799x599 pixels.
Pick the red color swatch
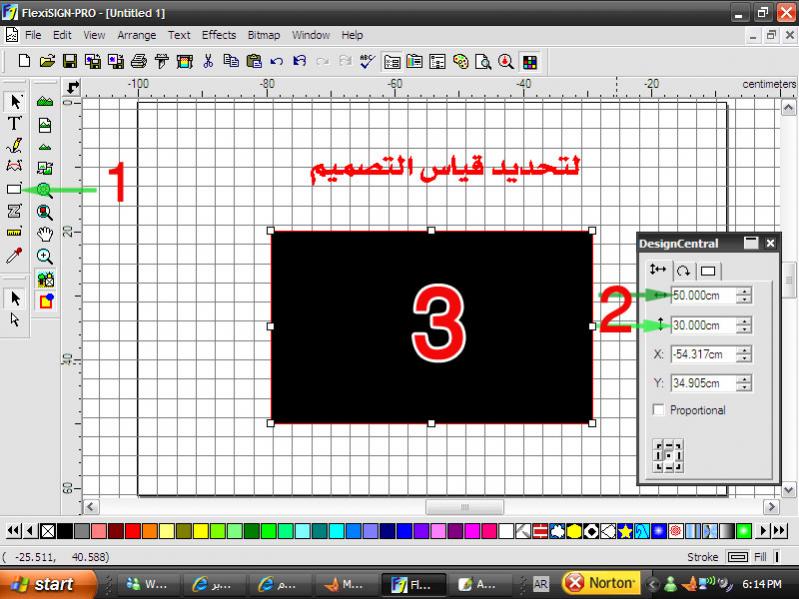133,530
